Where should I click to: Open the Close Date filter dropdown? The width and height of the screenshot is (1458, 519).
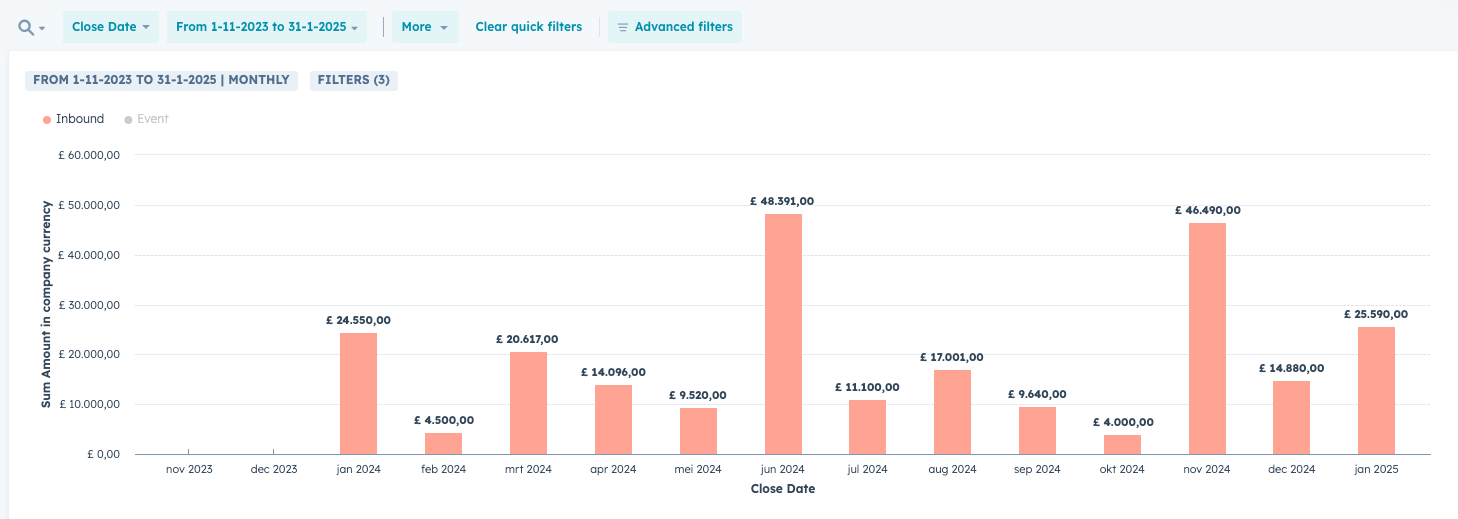pos(110,27)
